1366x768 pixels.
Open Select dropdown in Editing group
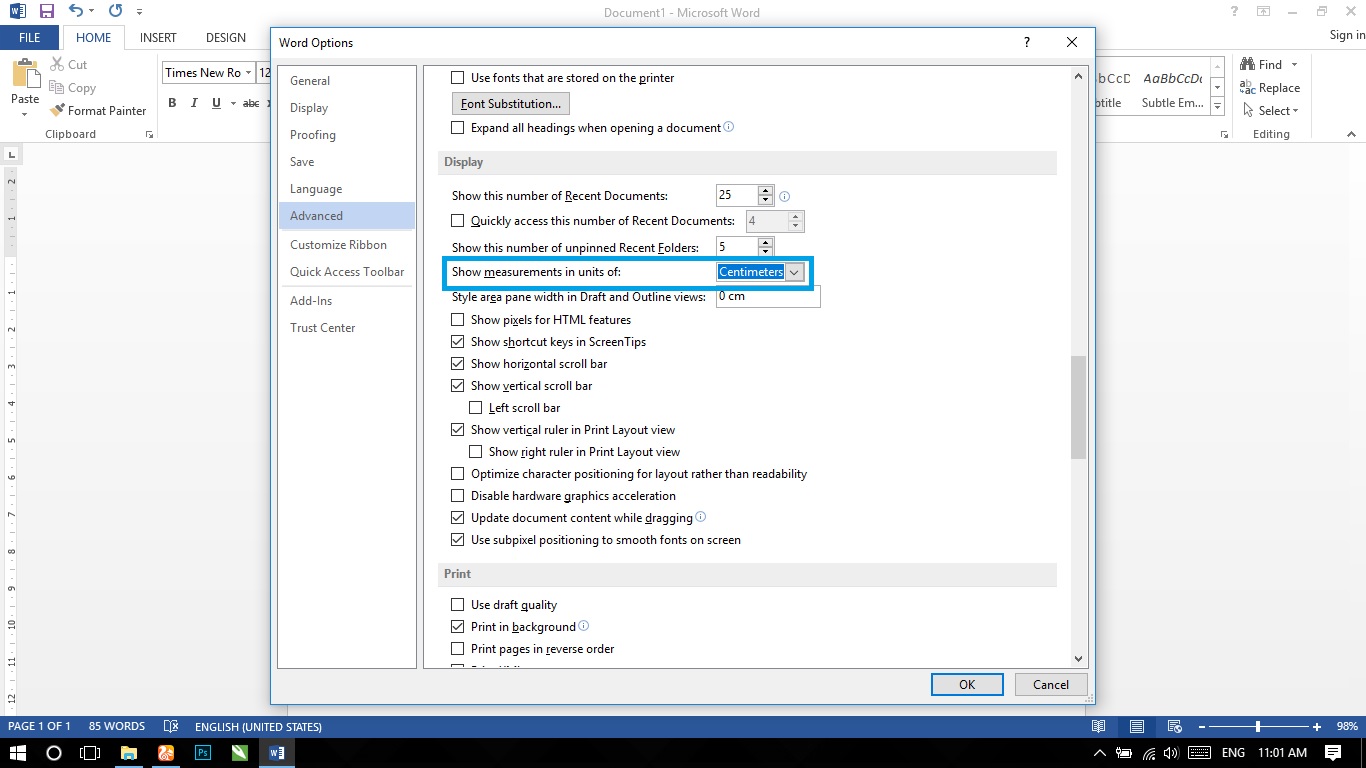pos(1270,111)
